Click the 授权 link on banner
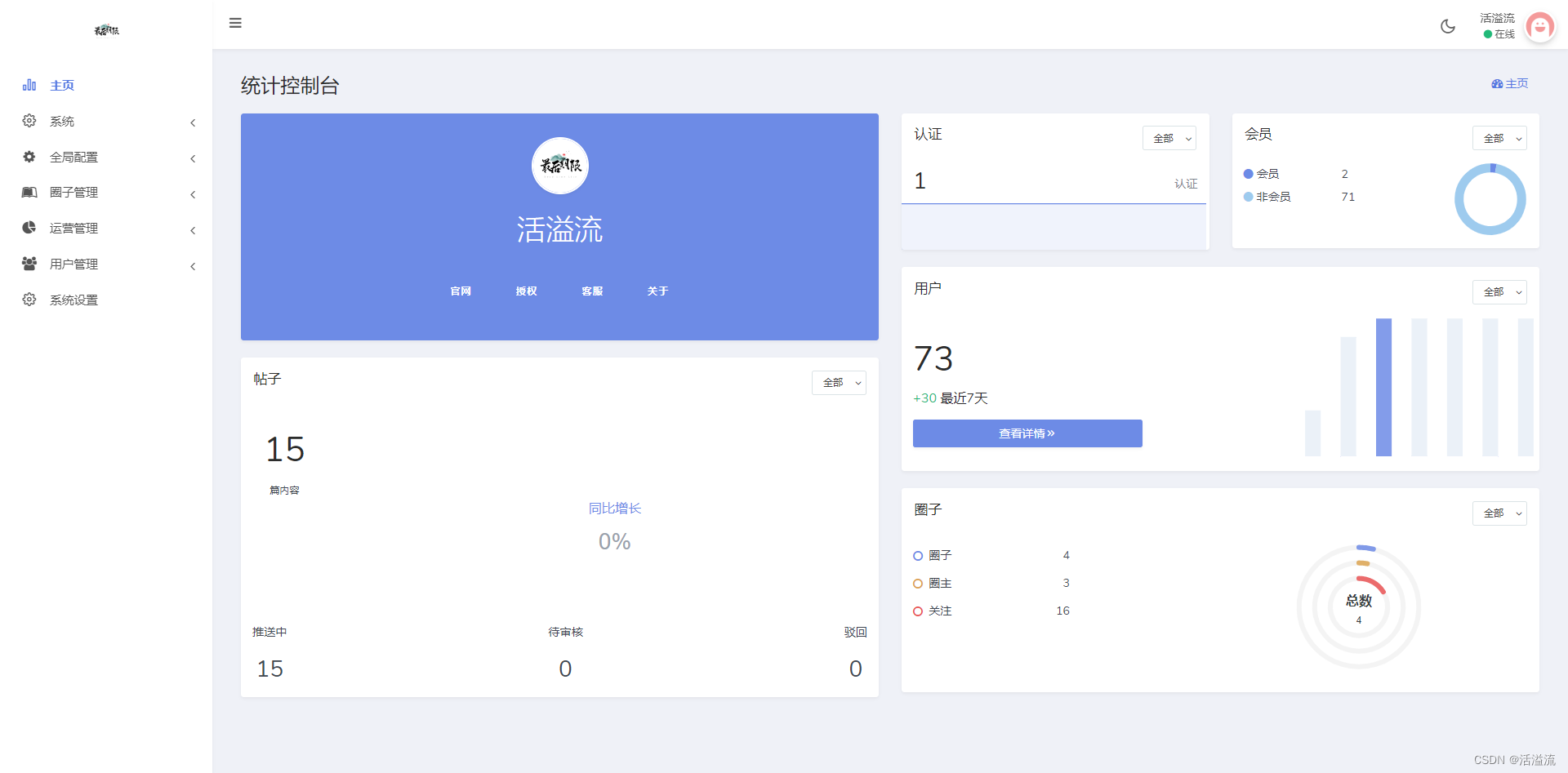Viewport: 1568px width, 773px height. [x=527, y=291]
